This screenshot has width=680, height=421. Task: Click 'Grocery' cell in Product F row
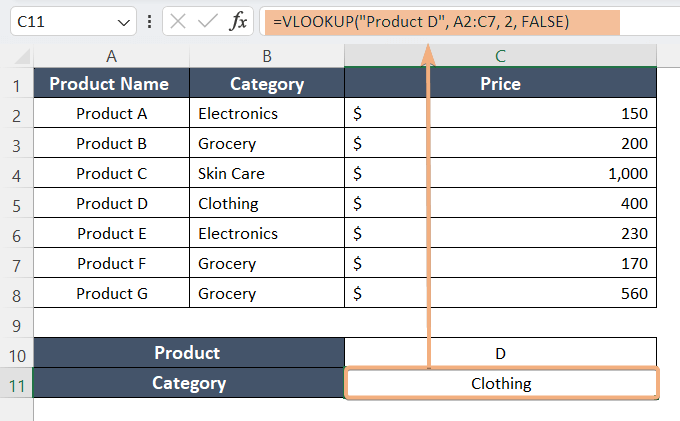(x=267, y=263)
